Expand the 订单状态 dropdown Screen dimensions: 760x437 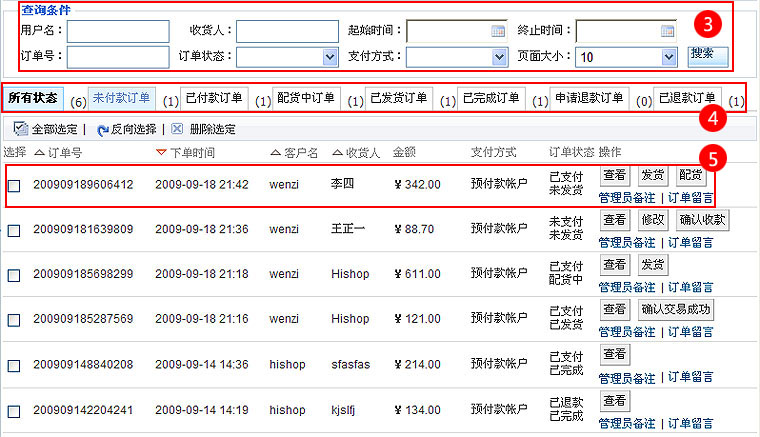330,57
